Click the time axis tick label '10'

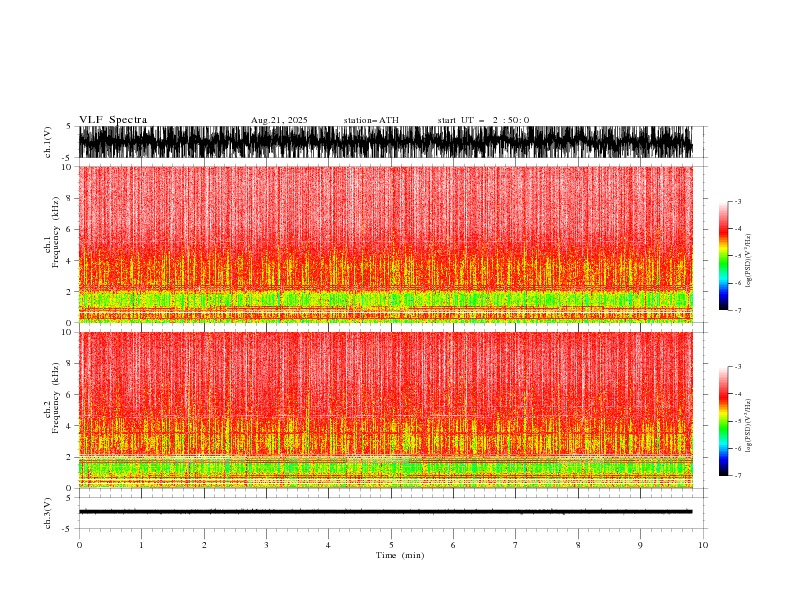pyautogui.click(x=703, y=545)
